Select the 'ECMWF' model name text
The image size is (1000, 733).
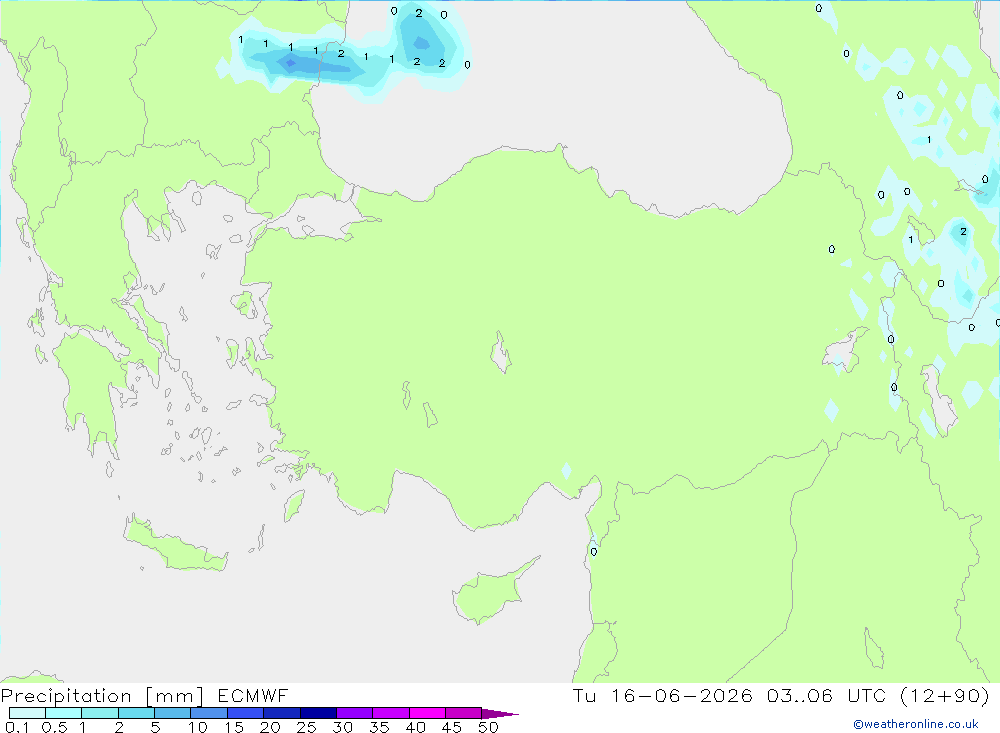(x=253, y=695)
